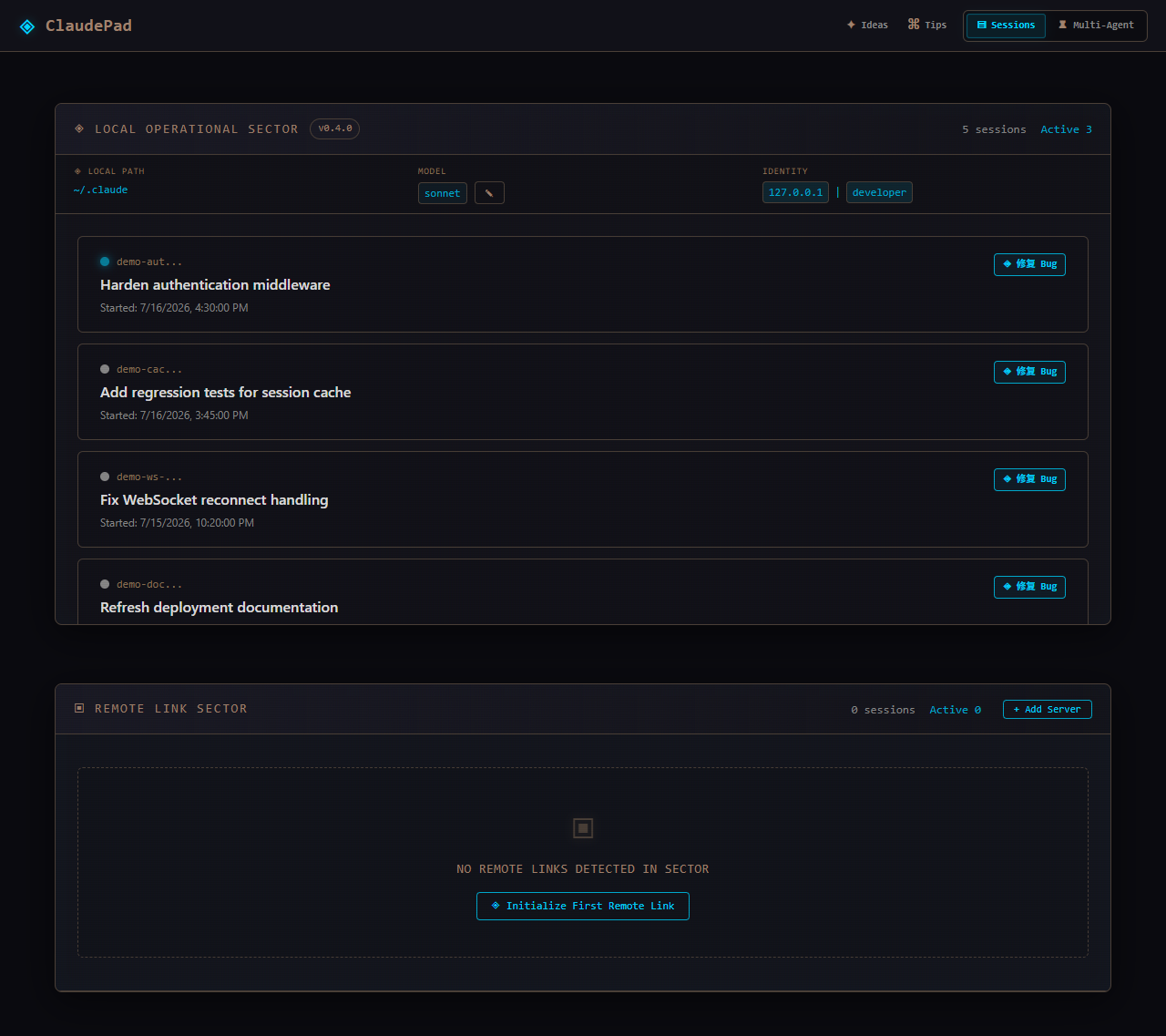Click the Started 7/16/2026, 3:45:00 PM timestamp
1166x1036 pixels.
174,415
